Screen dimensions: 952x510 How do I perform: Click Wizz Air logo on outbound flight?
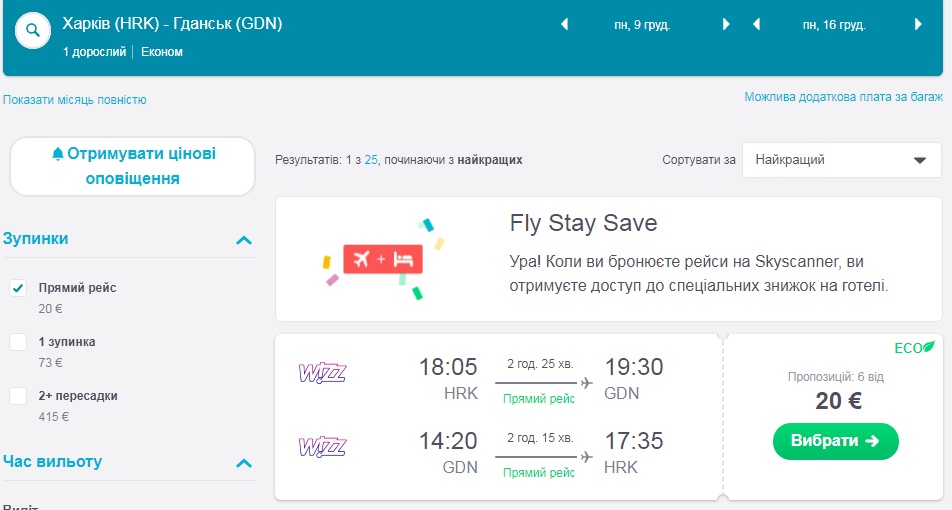(x=322, y=374)
